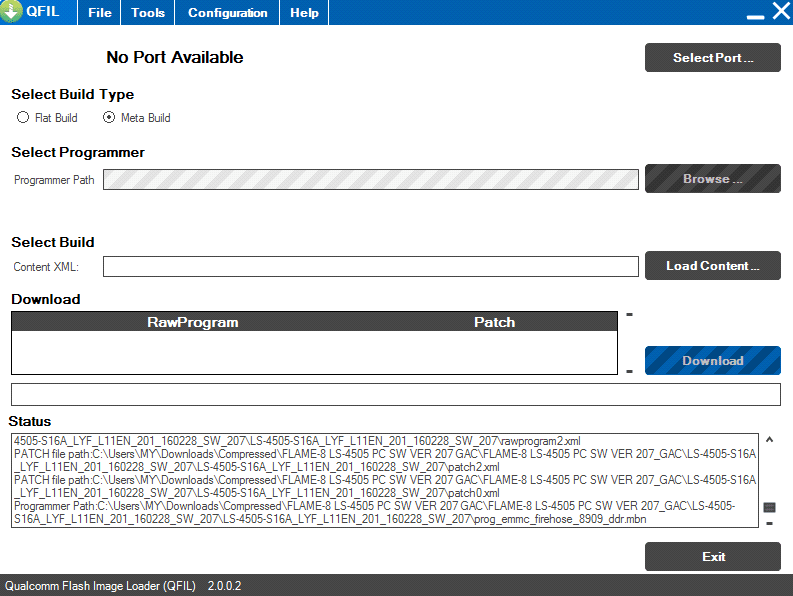
Task: Click the Programmer Path field
Action: 371,180
